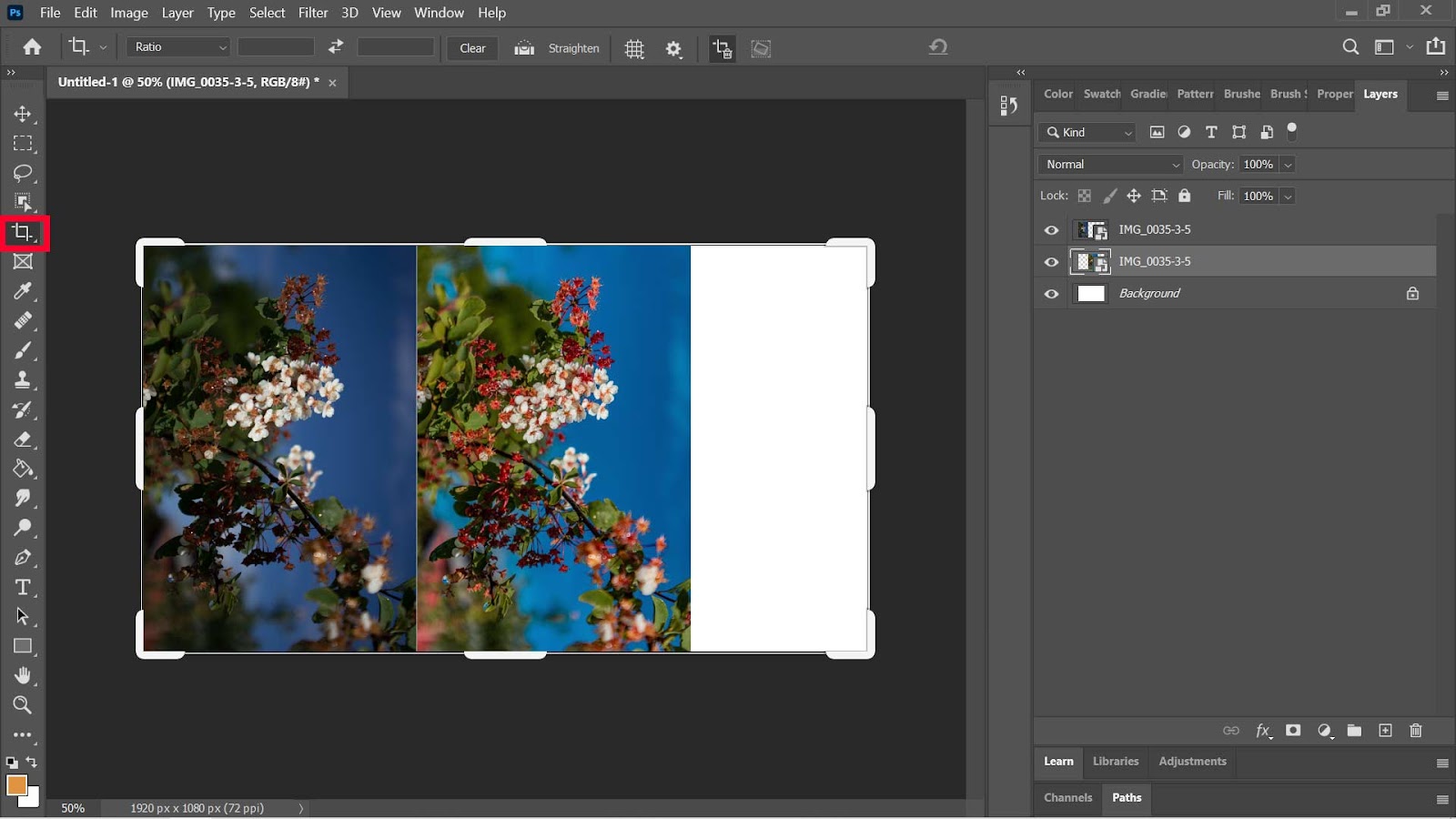Select the Move tool
The image size is (1456, 819).
(23, 114)
